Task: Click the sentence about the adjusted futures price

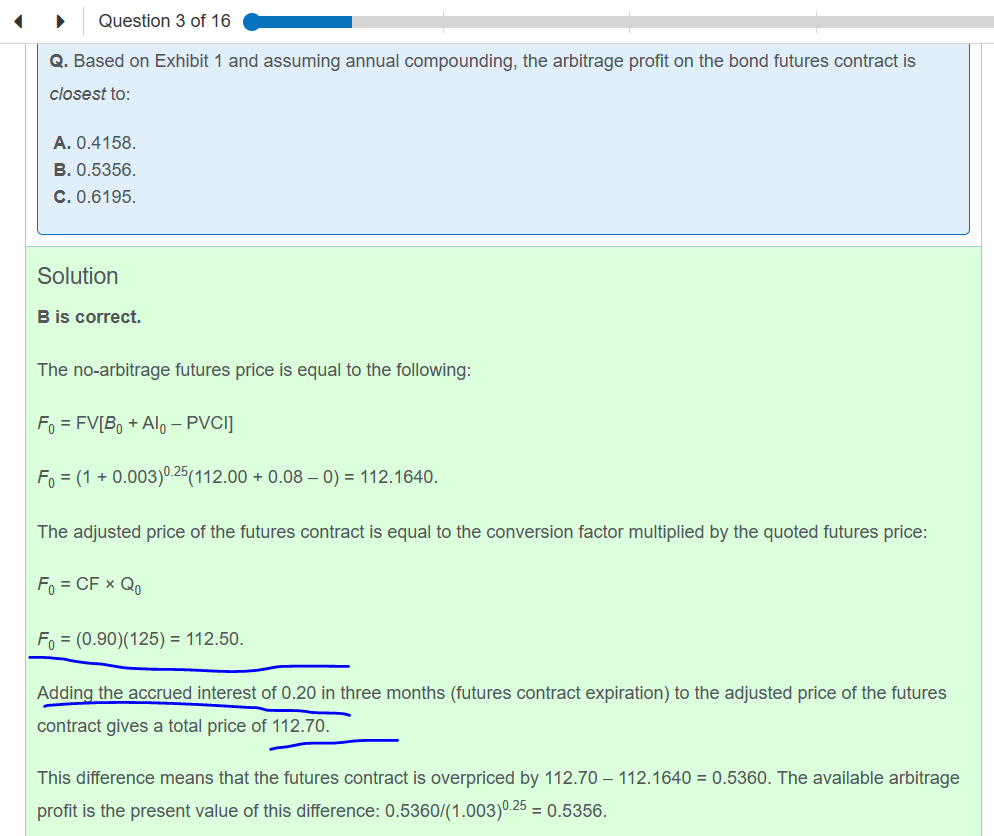Action: click(482, 532)
